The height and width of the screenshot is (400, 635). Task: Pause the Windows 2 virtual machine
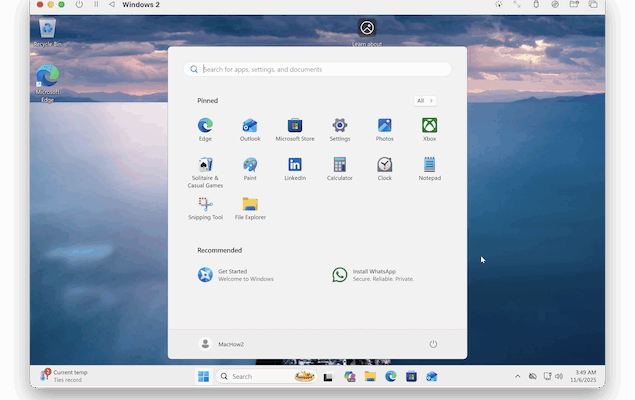(x=96, y=4)
